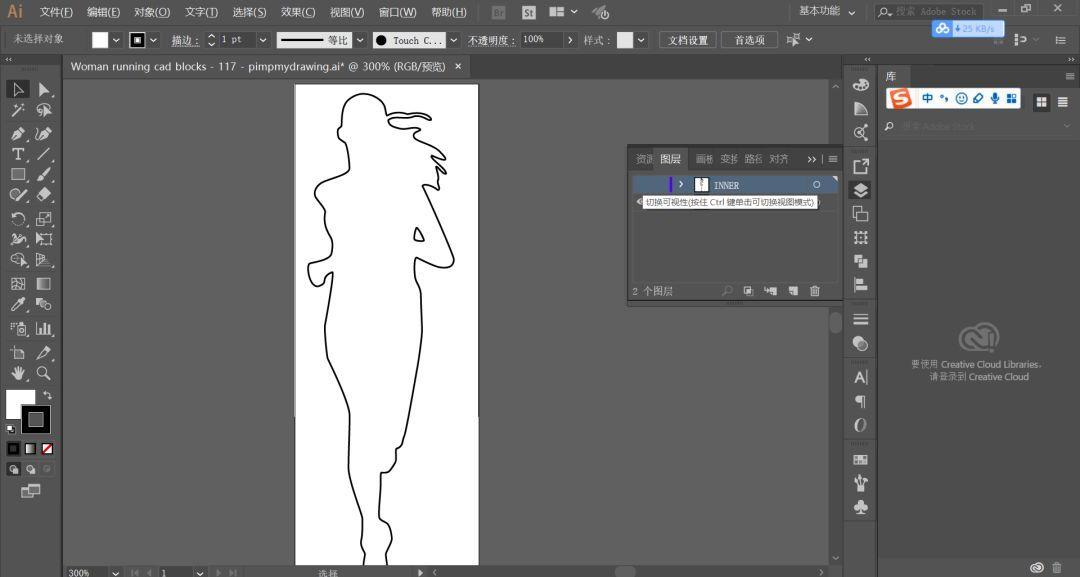Switch to 图层 layers tab
The width and height of the screenshot is (1080, 577).
tap(670, 159)
